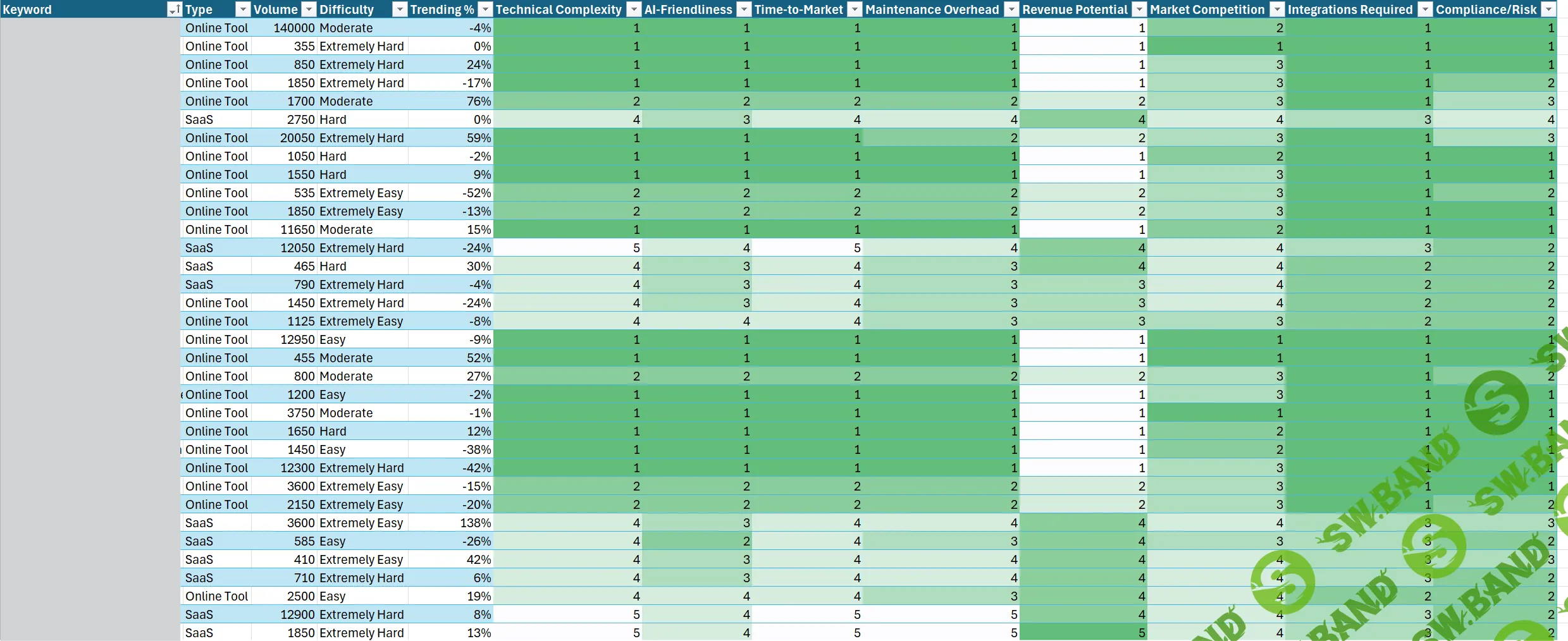Open the AI-Friendliness filter dropdown
The image size is (1568, 641).
(x=744, y=9)
